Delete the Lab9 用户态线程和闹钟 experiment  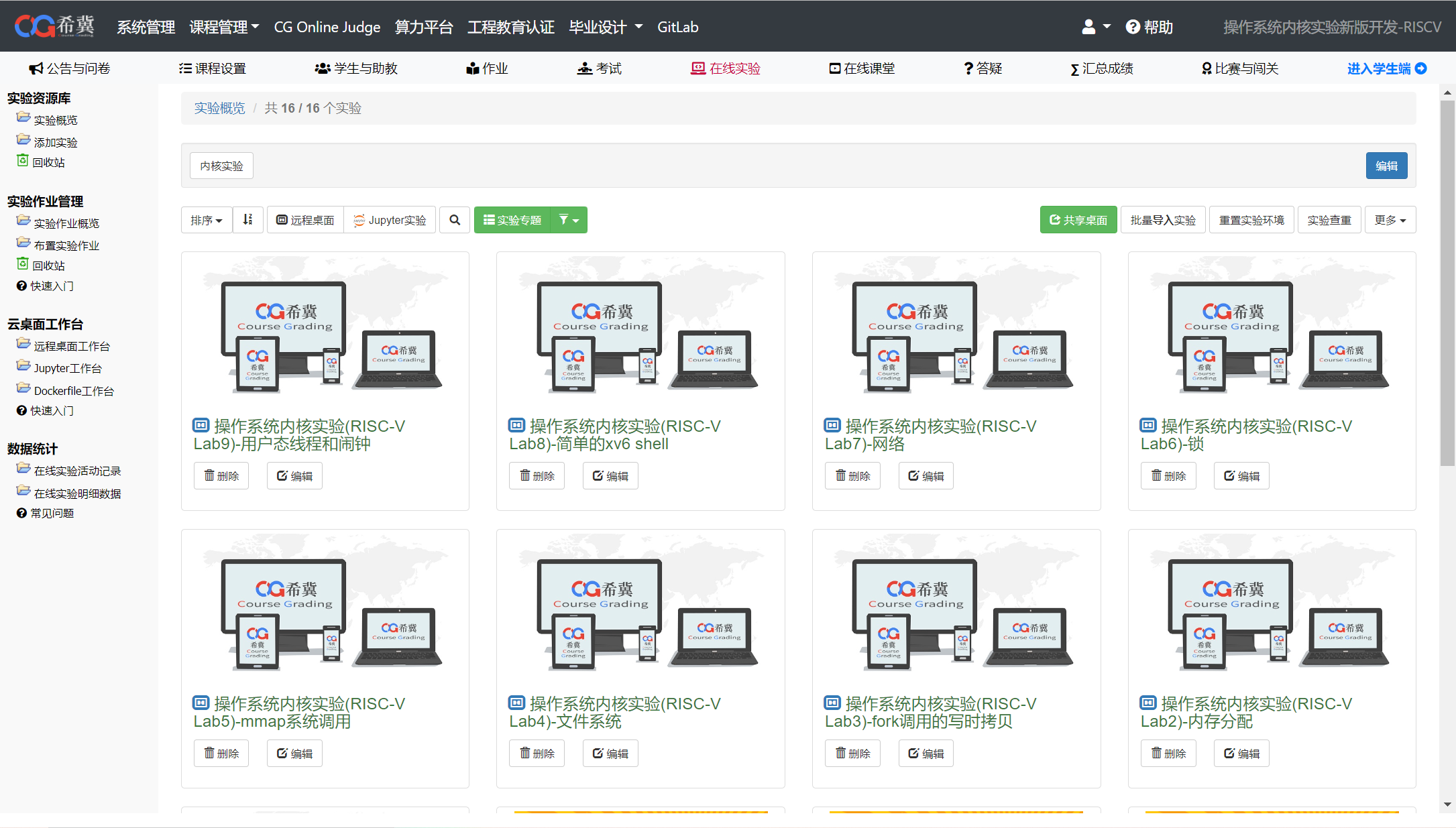coord(221,476)
